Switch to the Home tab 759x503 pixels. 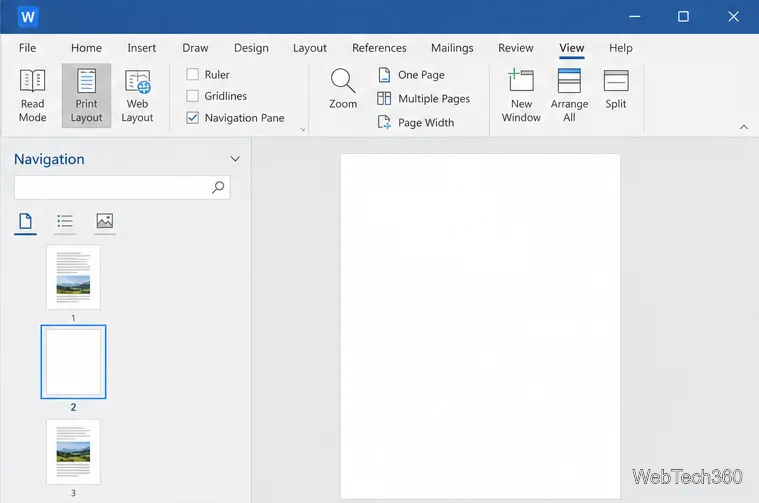coord(86,48)
